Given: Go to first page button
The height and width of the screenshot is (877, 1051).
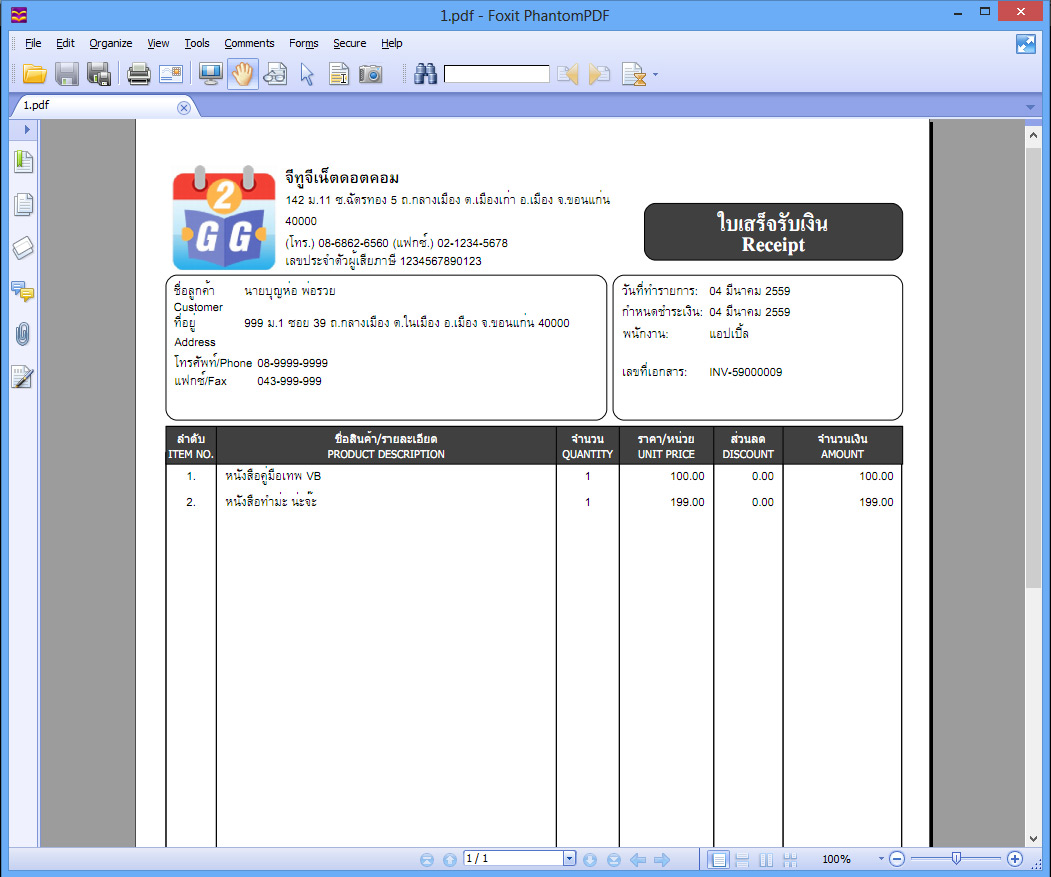Looking at the screenshot, I should pyautogui.click(x=426, y=860).
